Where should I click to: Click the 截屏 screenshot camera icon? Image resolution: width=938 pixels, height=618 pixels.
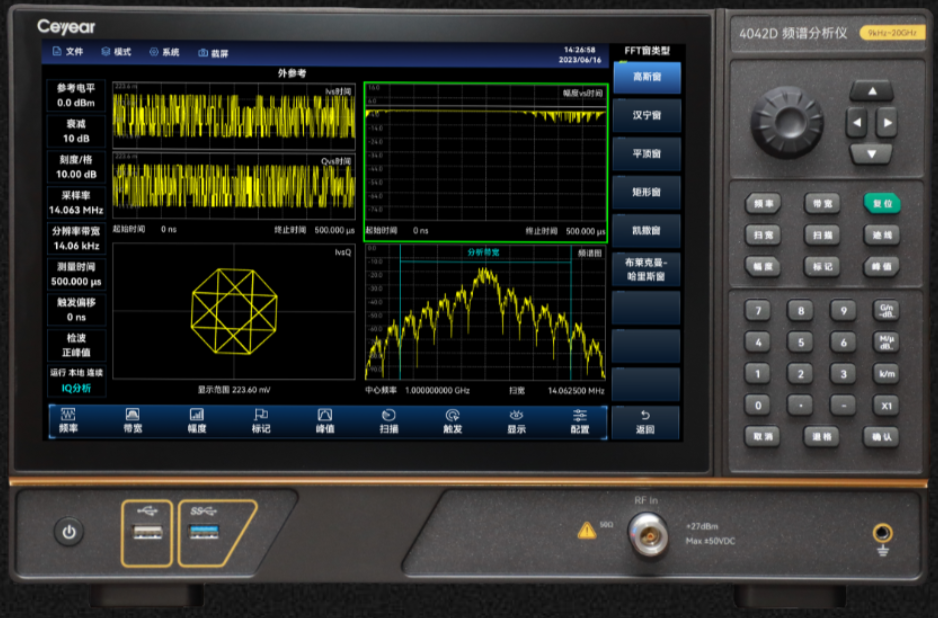click(203, 53)
